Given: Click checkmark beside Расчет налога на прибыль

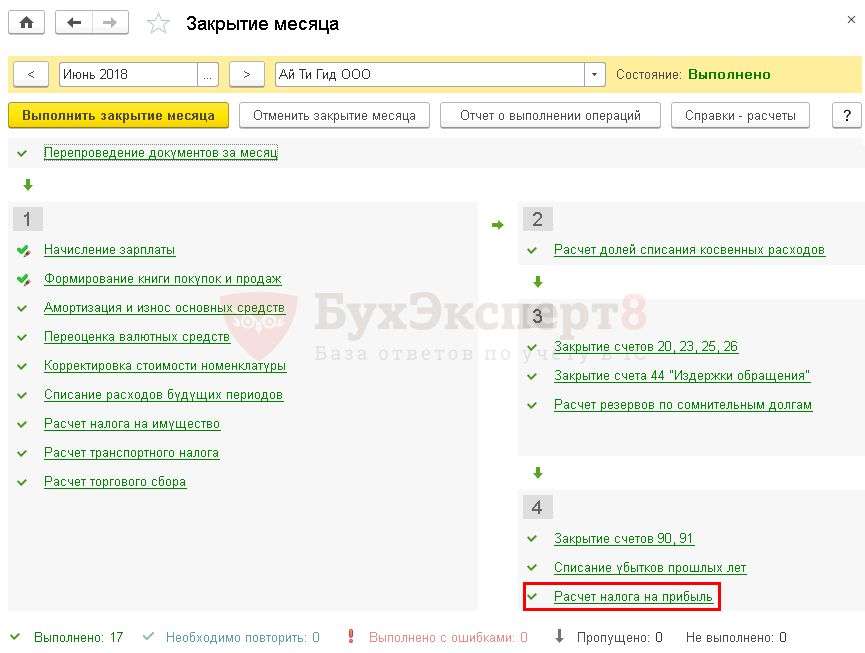Looking at the screenshot, I should (x=532, y=596).
